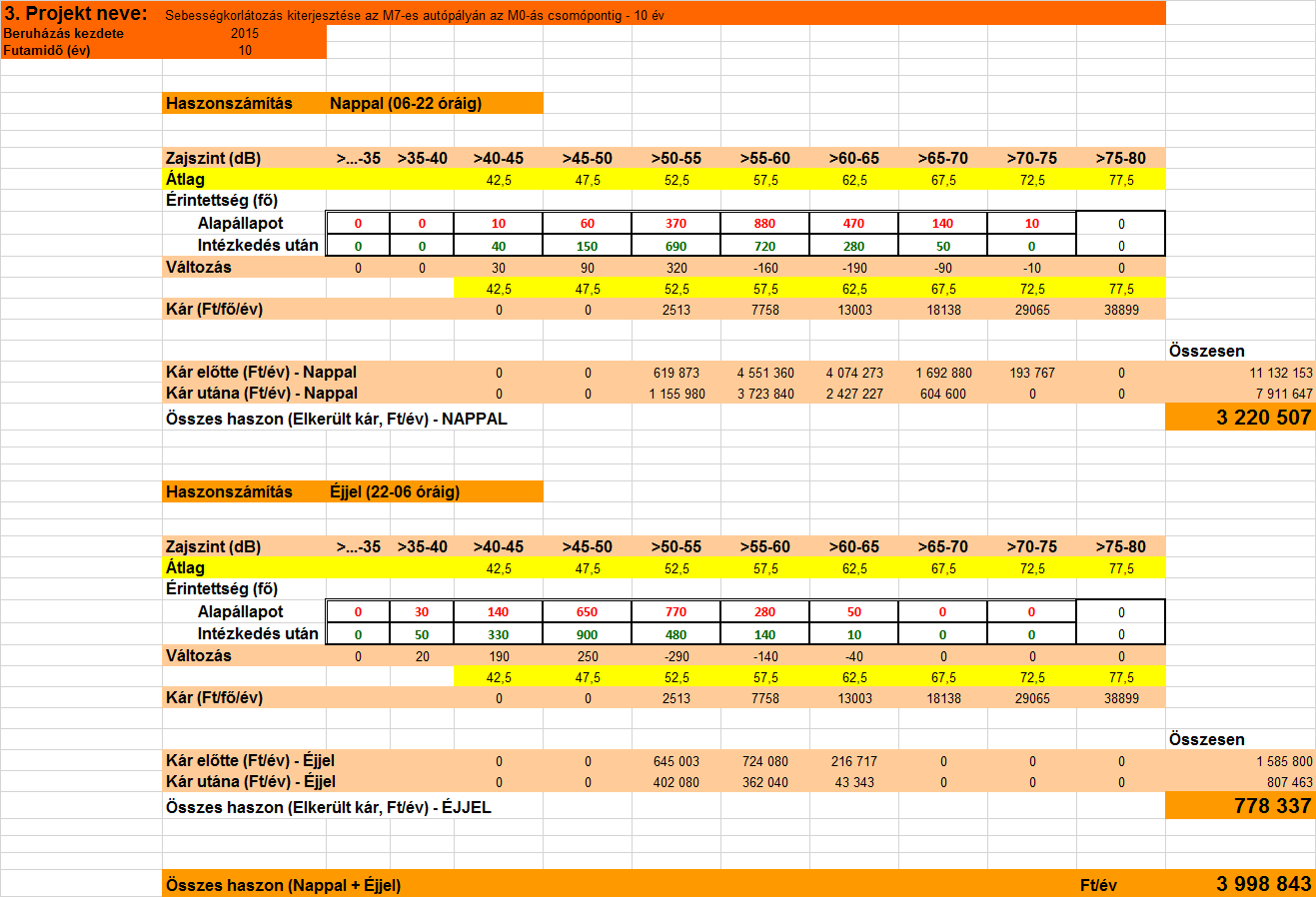Select daytime Intézkedés után cell with value 720
The width and height of the screenshot is (1316, 897).
(765, 246)
